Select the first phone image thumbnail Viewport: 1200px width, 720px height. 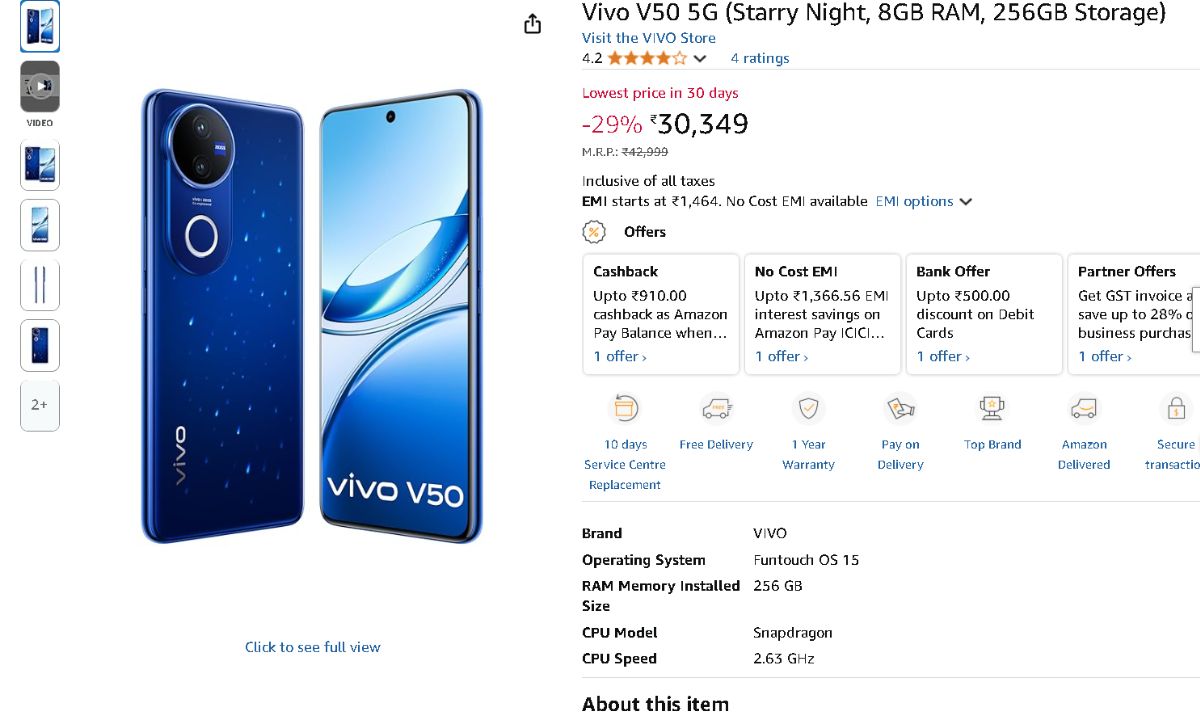point(40,26)
